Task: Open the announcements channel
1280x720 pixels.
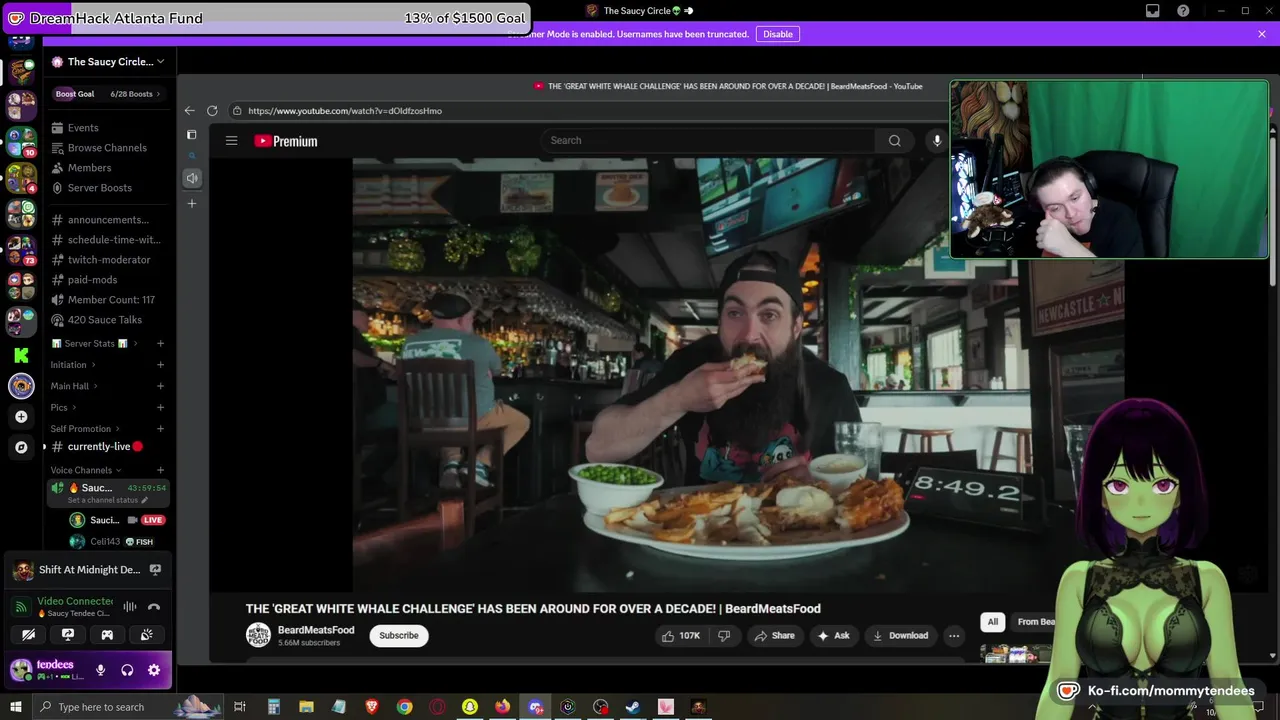Action: coord(108,220)
